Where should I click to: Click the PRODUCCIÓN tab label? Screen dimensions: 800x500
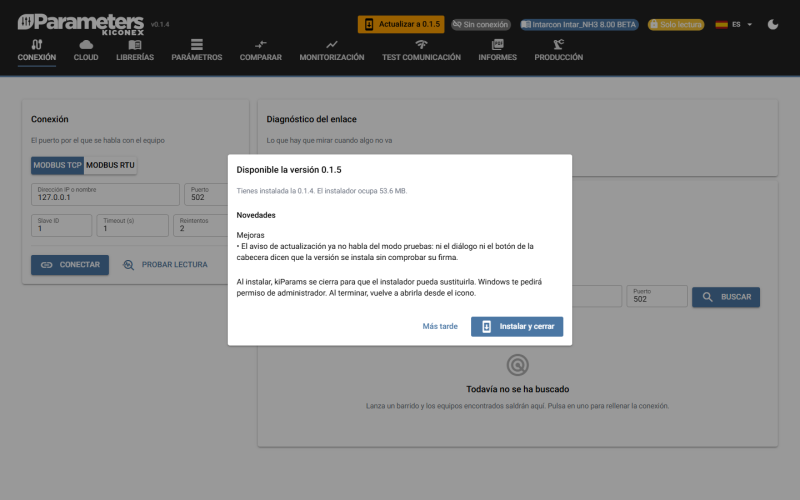click(559, 58)
